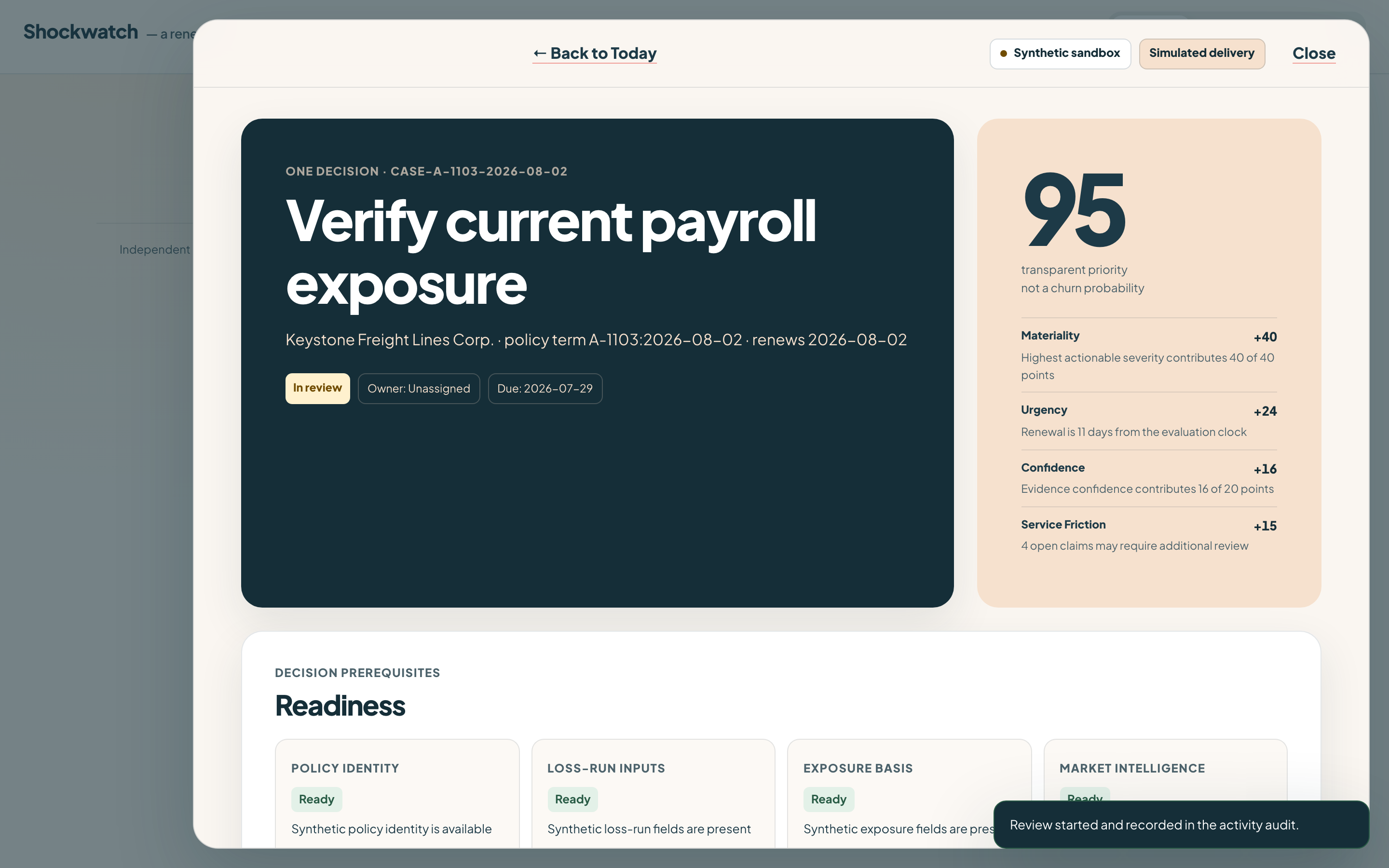Click the Synthetic sandbox badge
Viewport: 1389px width, 868px height.
pos(1060,54)
